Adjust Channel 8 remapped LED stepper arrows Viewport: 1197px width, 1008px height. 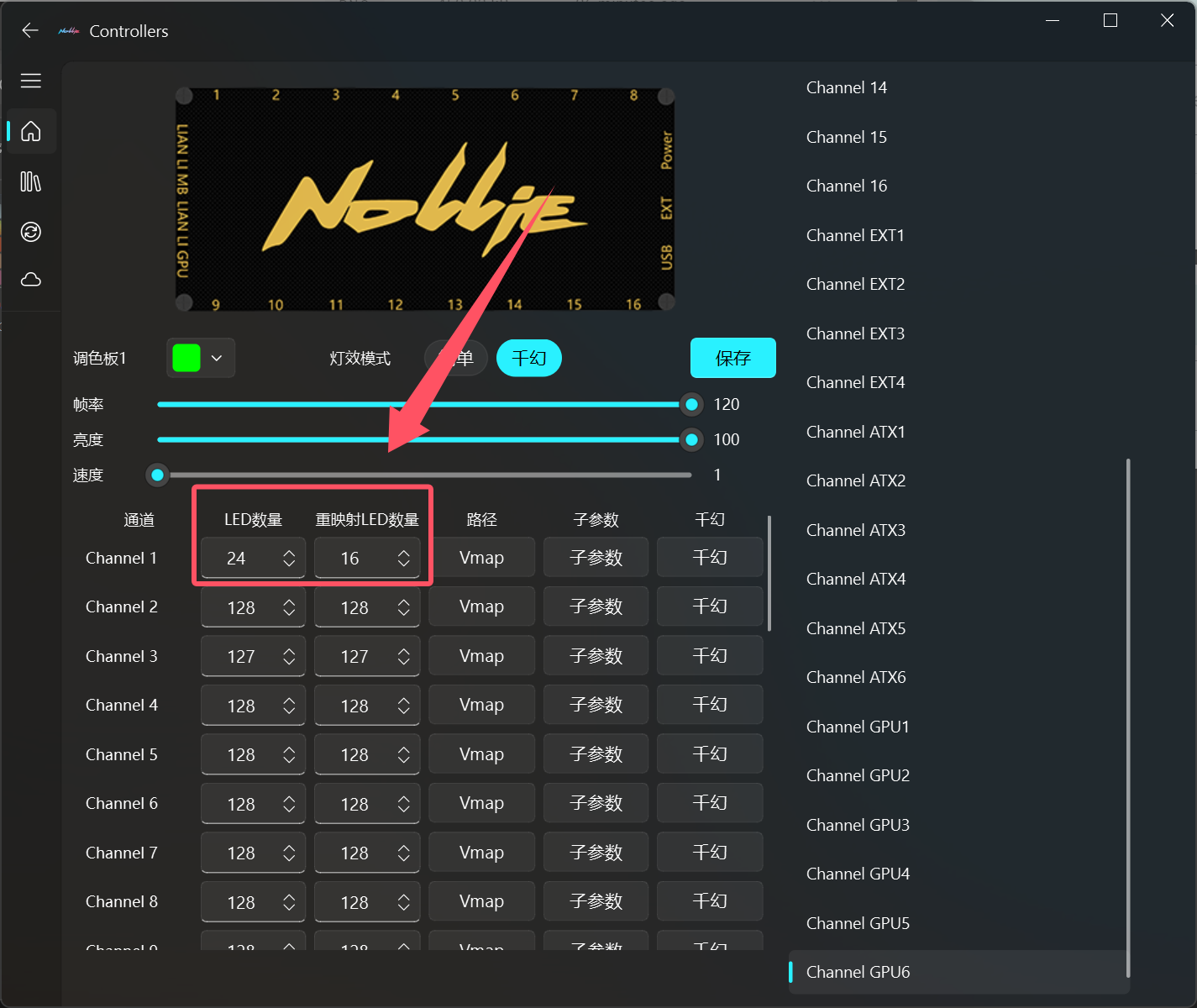pyautogui.click(x=404, y=902)
